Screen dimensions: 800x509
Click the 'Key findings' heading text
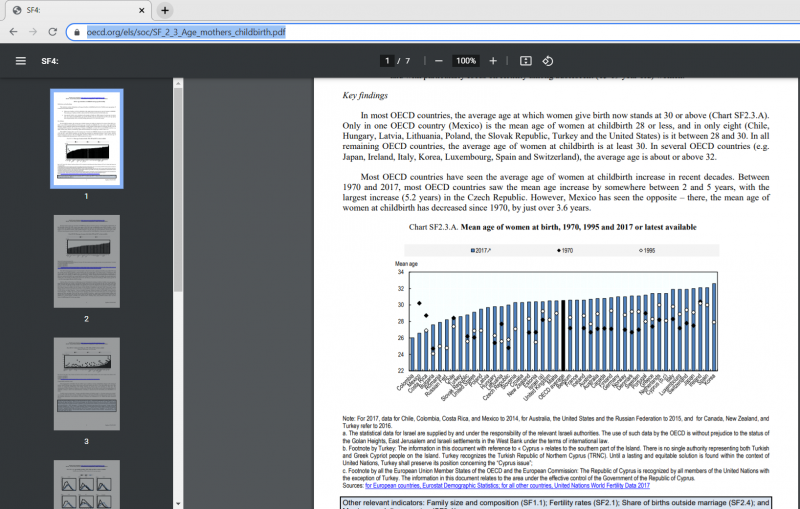click(x=365, y=95)
